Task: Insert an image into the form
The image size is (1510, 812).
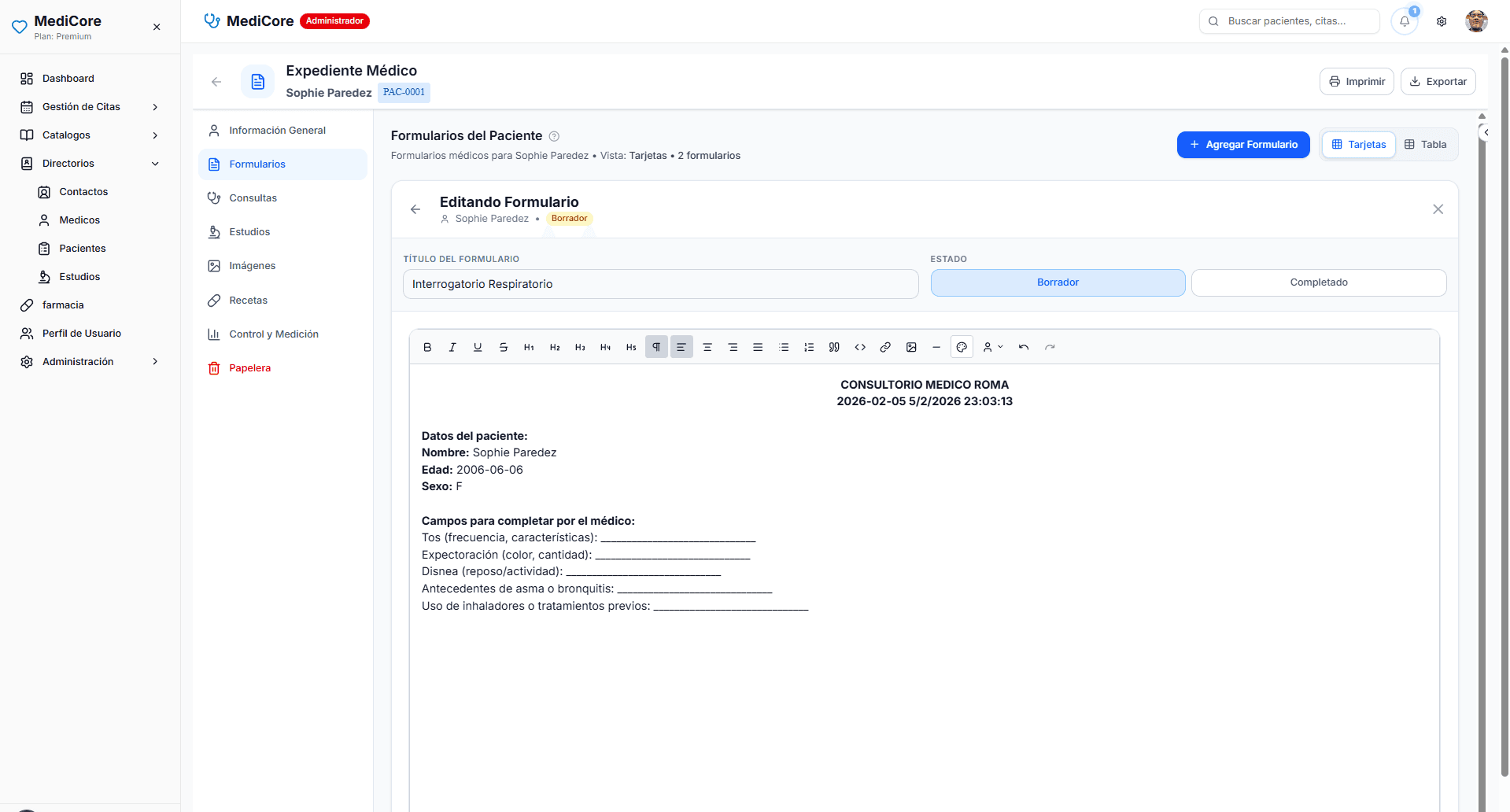Action: pos(911,347)
